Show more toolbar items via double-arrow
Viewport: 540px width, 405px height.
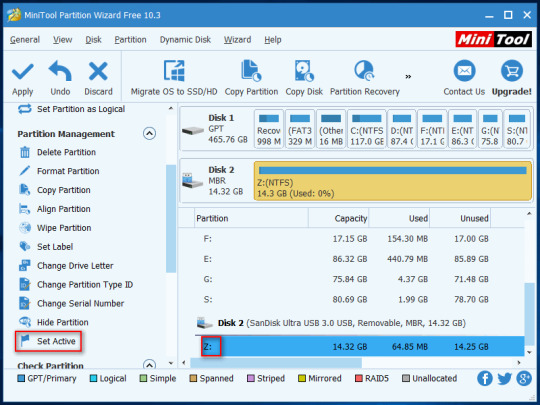coord(408,76)
